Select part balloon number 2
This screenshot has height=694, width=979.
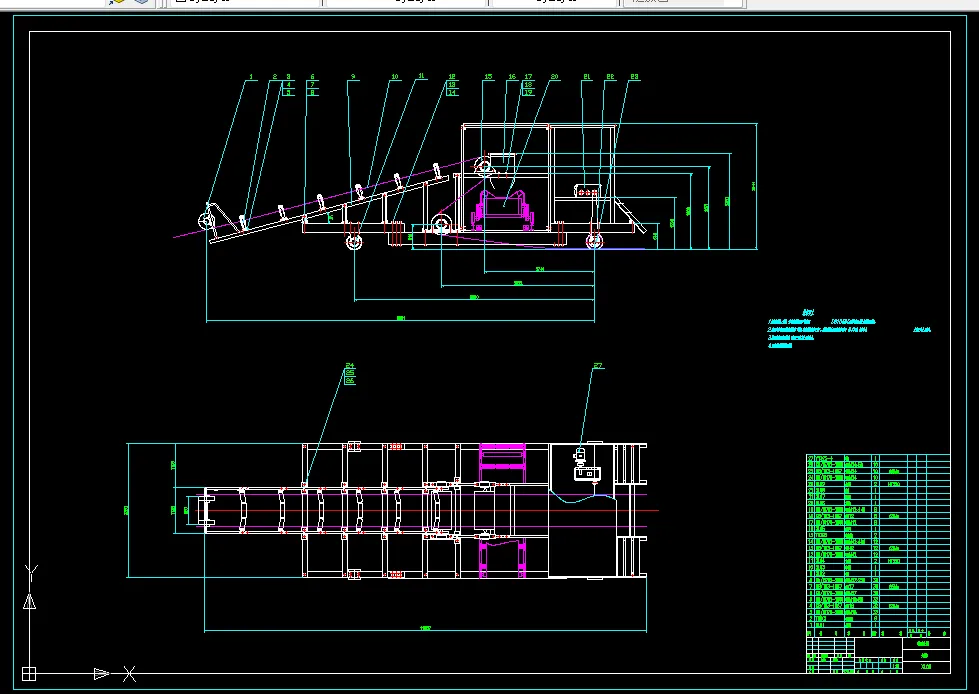point(275,77)
